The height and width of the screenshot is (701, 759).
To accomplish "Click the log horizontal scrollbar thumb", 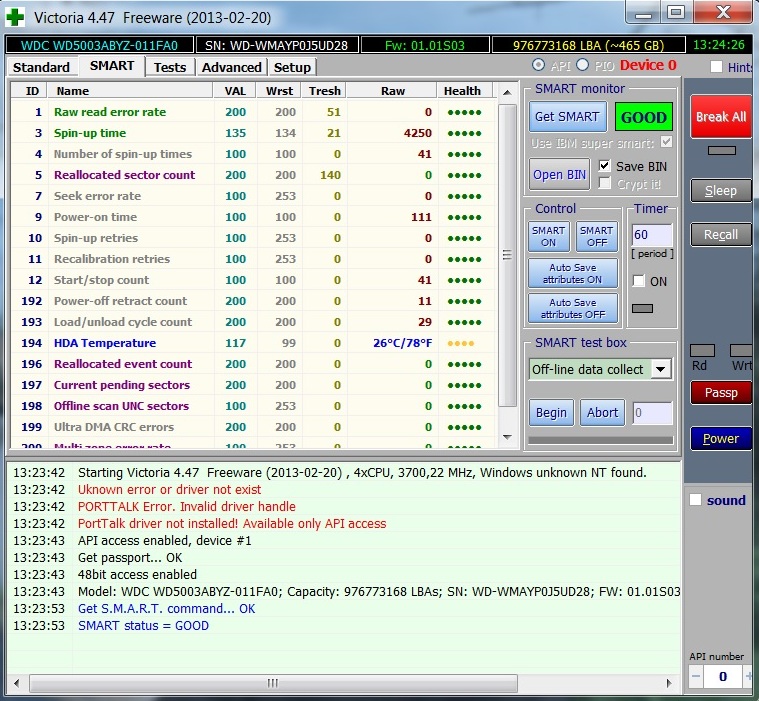I will (270, 683).
